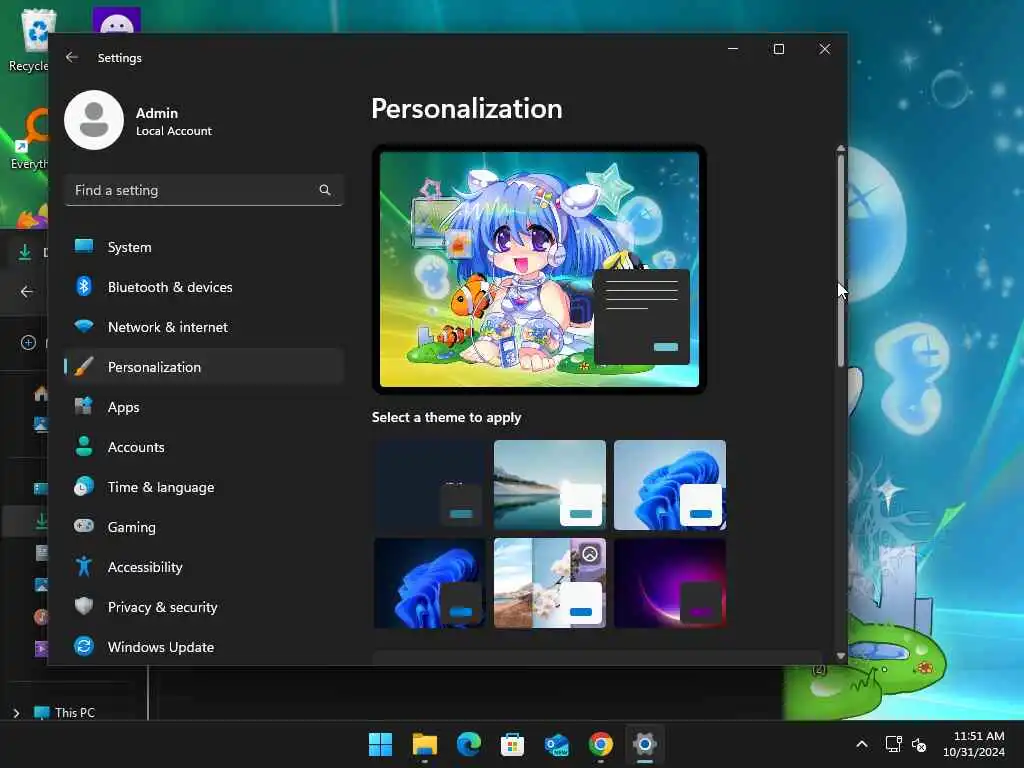
Task: Open File Explorer from the taskbar
Action: point(424,744)
